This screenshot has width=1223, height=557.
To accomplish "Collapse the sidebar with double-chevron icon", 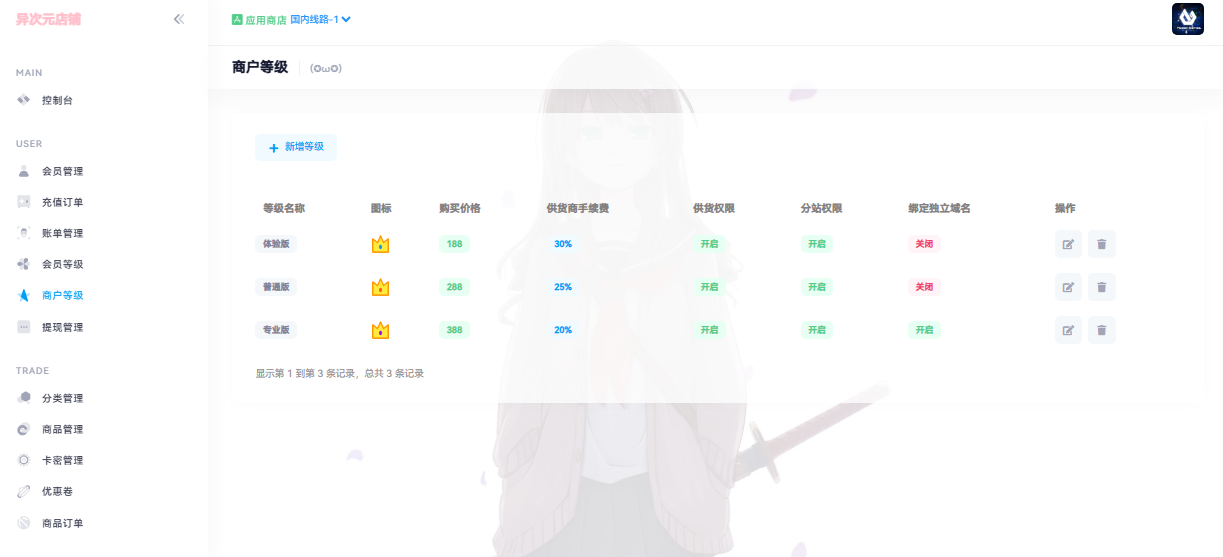I will [179, 19].
